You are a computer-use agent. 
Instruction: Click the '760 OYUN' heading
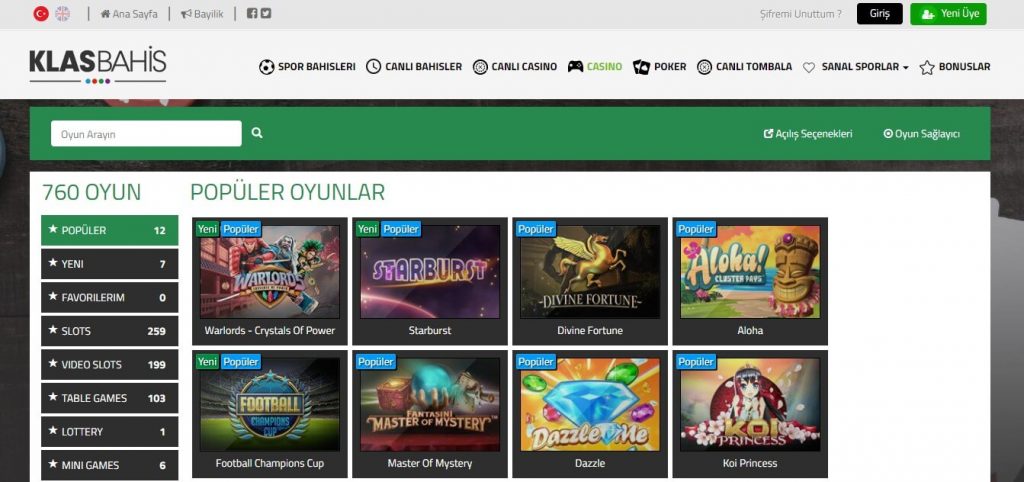click(x=91, y=193)
